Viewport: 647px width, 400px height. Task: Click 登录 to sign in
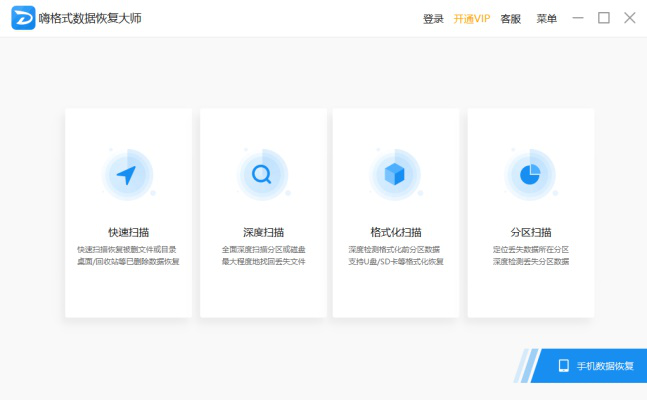tap(433, 19)
